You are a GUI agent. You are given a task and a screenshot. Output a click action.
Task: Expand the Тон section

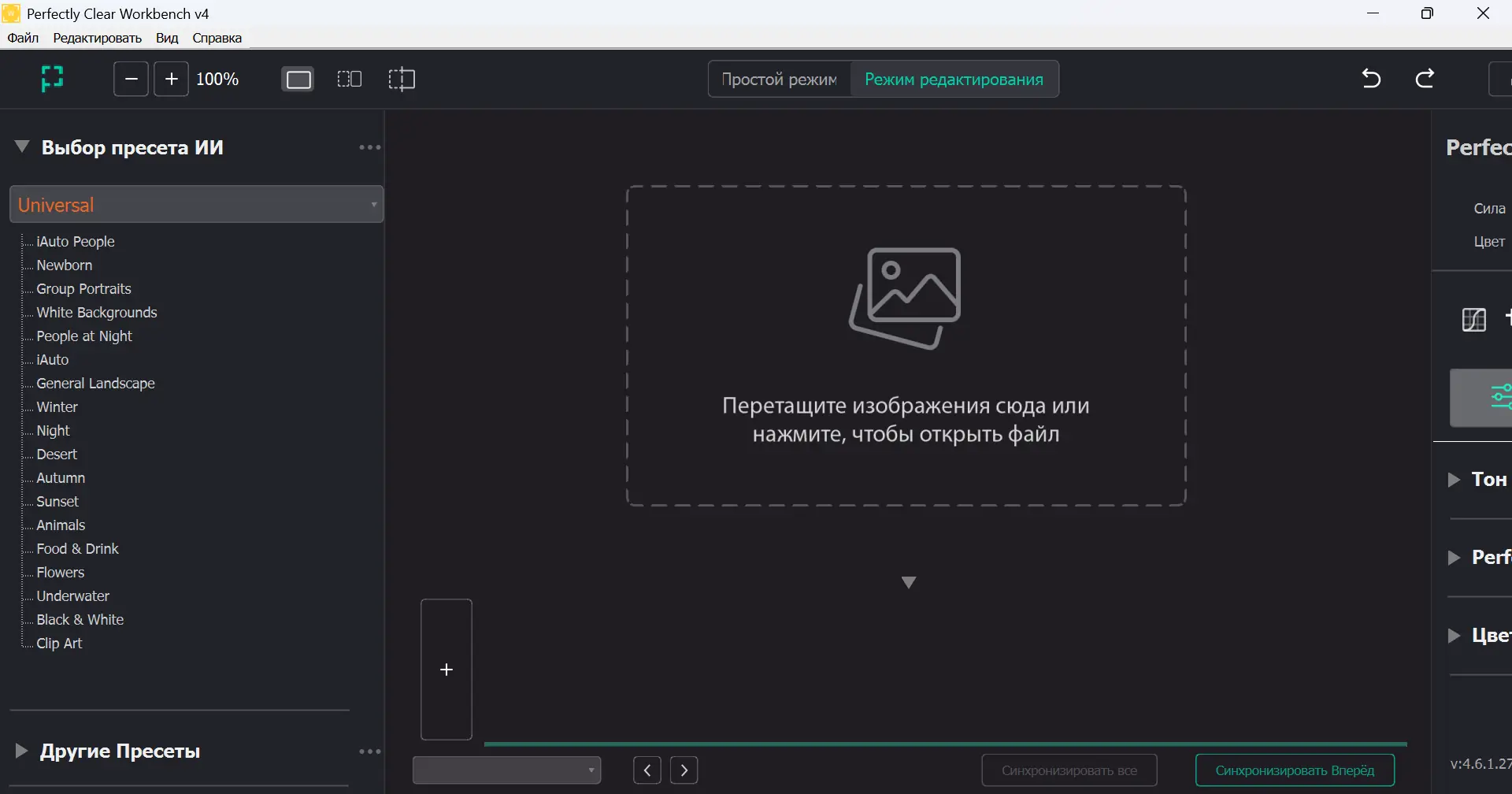1453,479
